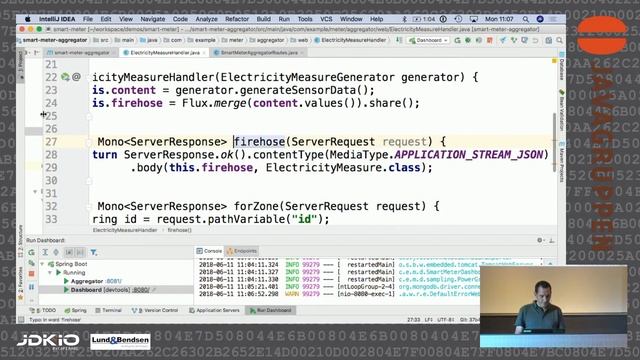Click the Rerun icon in Run Dashboard

[31, 253]
